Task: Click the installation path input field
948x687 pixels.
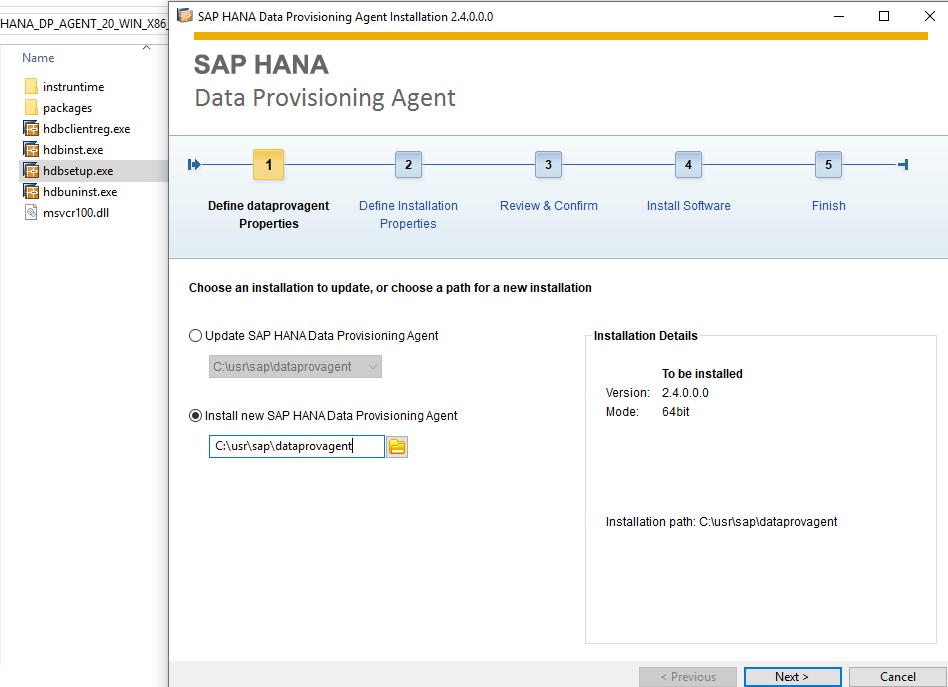Action: click(296, 446)
